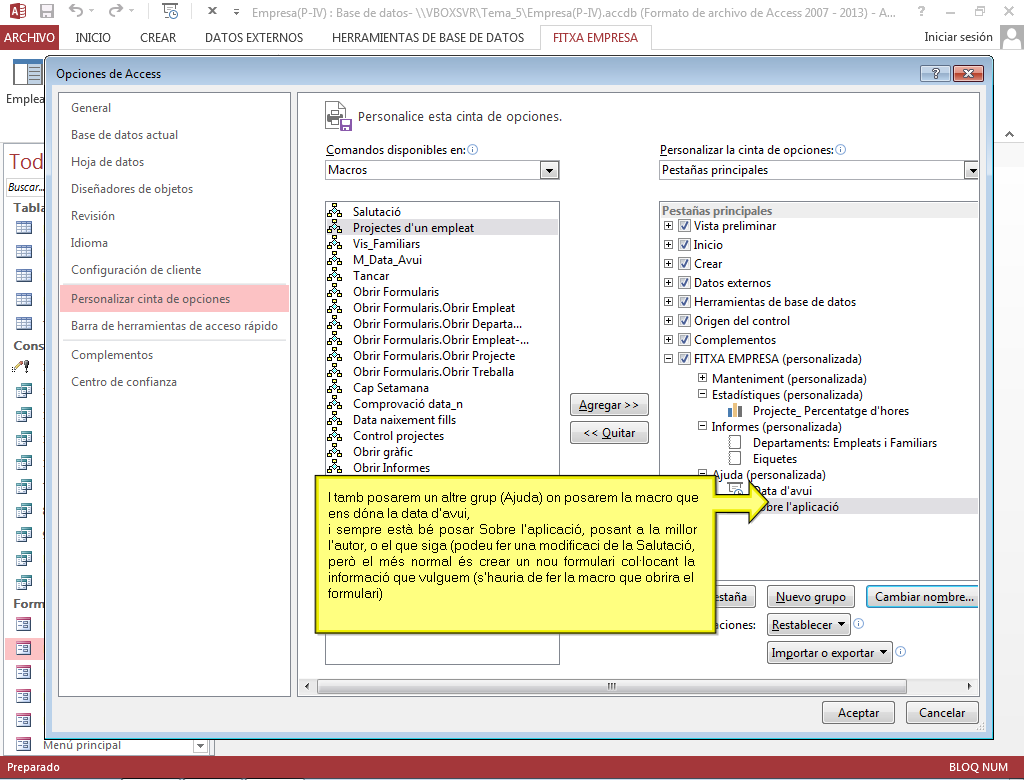Viewport: 1024px width, 780px height.
Task: Click the Redo arrow icon
Action: 116,11
